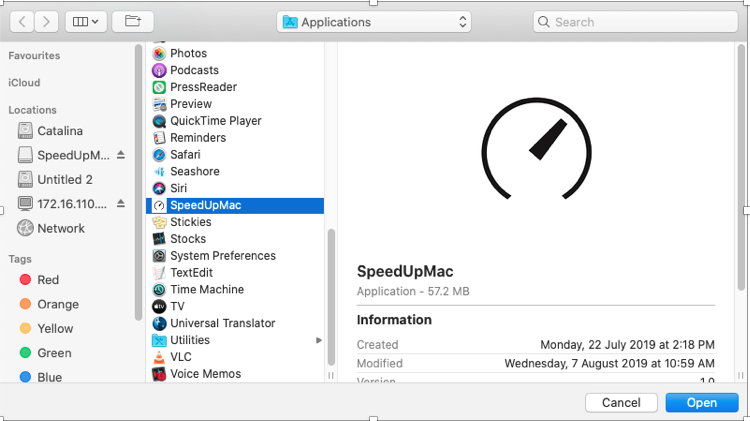This screenshot has width=750, height=421.
Task: Click the column resize handle below file list
Action: [331, 376]
